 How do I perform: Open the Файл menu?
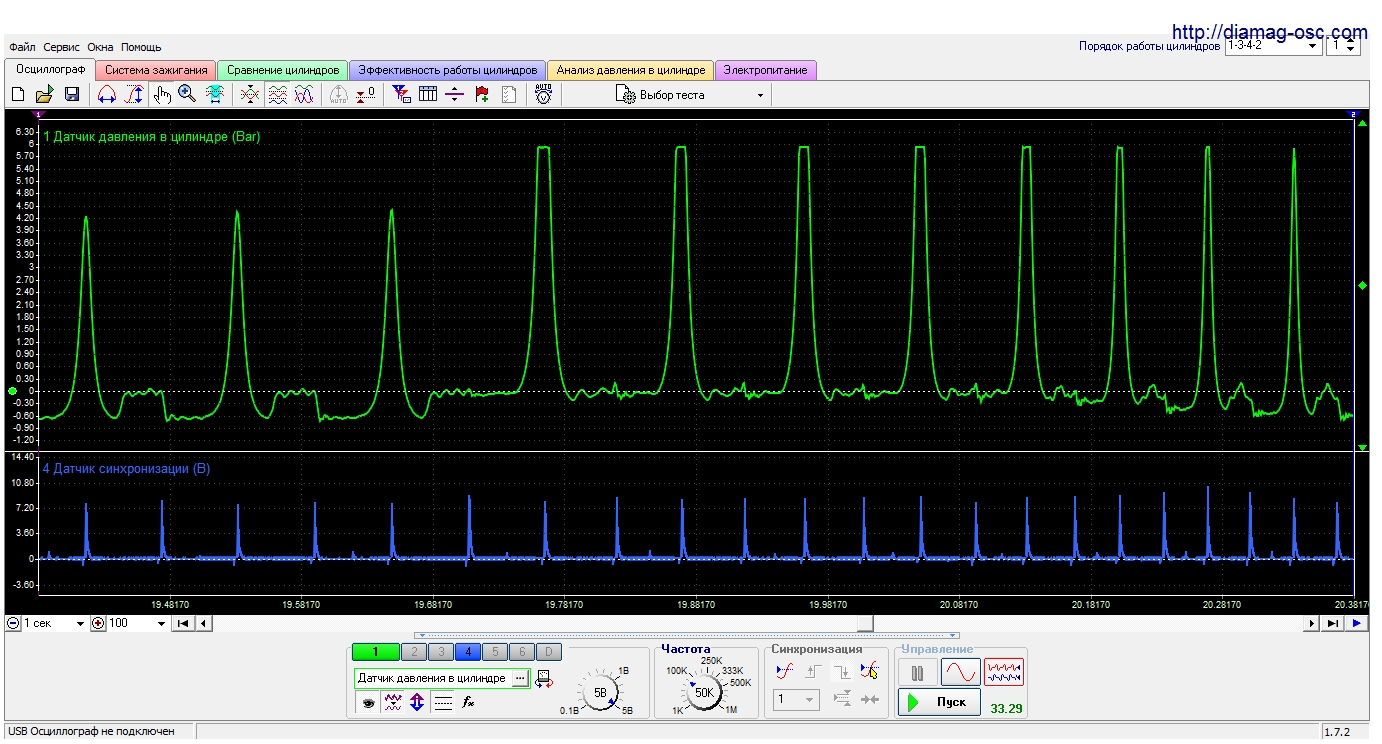click(22, 47)
